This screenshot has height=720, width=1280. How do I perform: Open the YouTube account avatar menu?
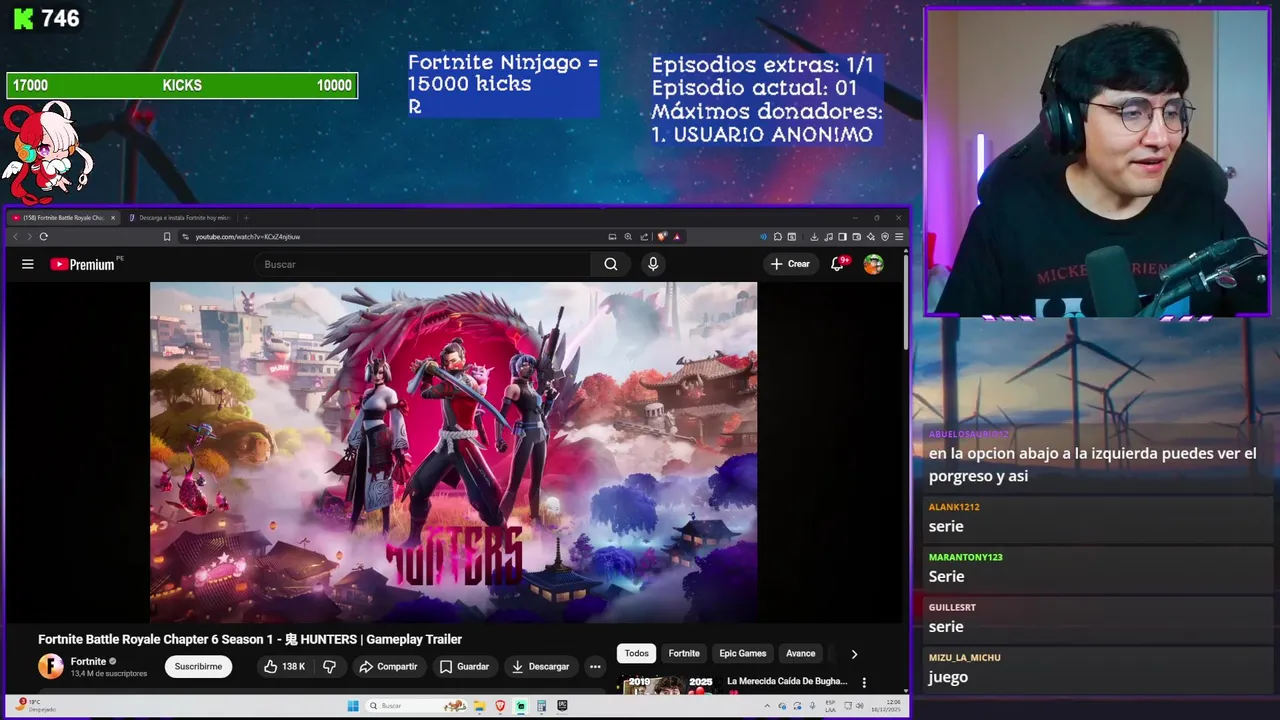[874, 264]
